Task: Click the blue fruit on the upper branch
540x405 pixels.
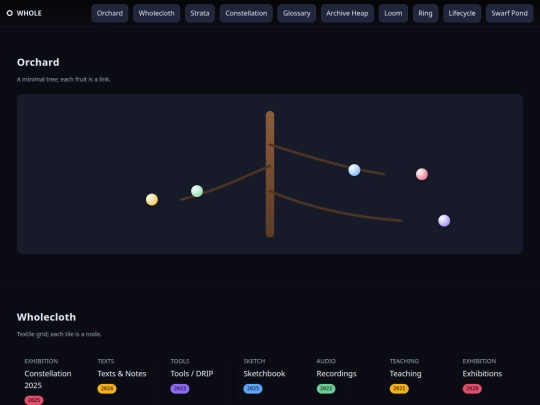Action: [354, 170]
